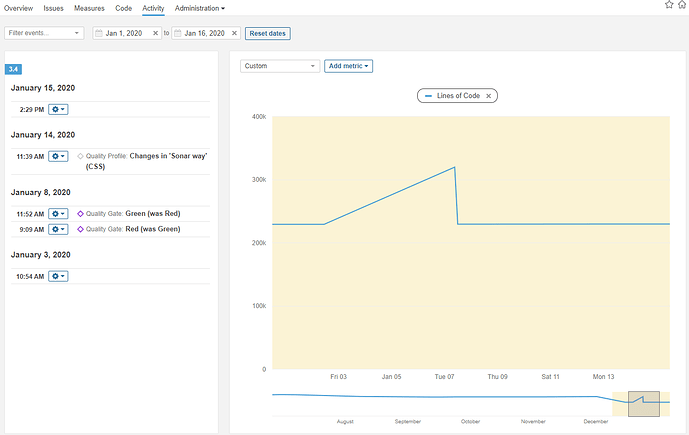Switch to the Issues tab
The width and height of the screenshot is (689, 435).
pyautogui.click(x=53, y=8)
